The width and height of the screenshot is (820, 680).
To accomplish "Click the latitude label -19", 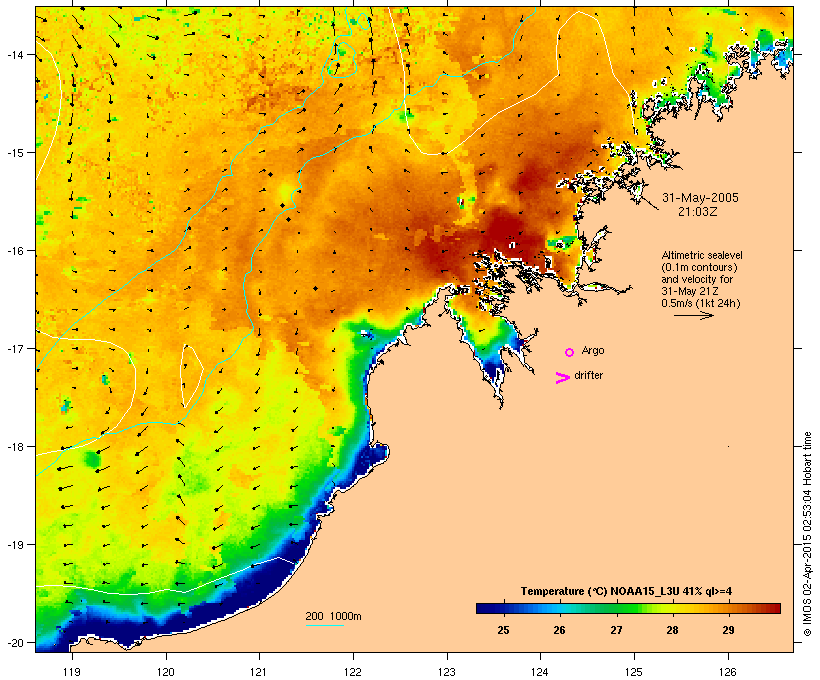I will tap(14, 545).
